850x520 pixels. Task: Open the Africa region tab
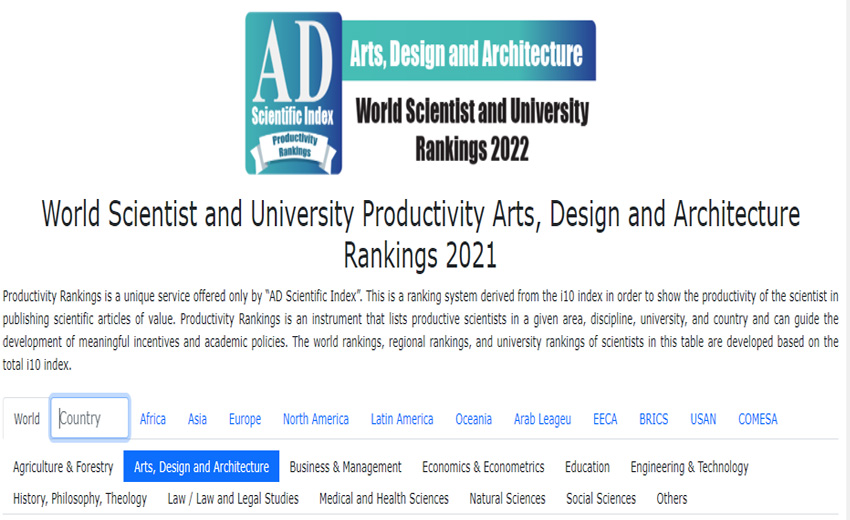pos(153,419)
